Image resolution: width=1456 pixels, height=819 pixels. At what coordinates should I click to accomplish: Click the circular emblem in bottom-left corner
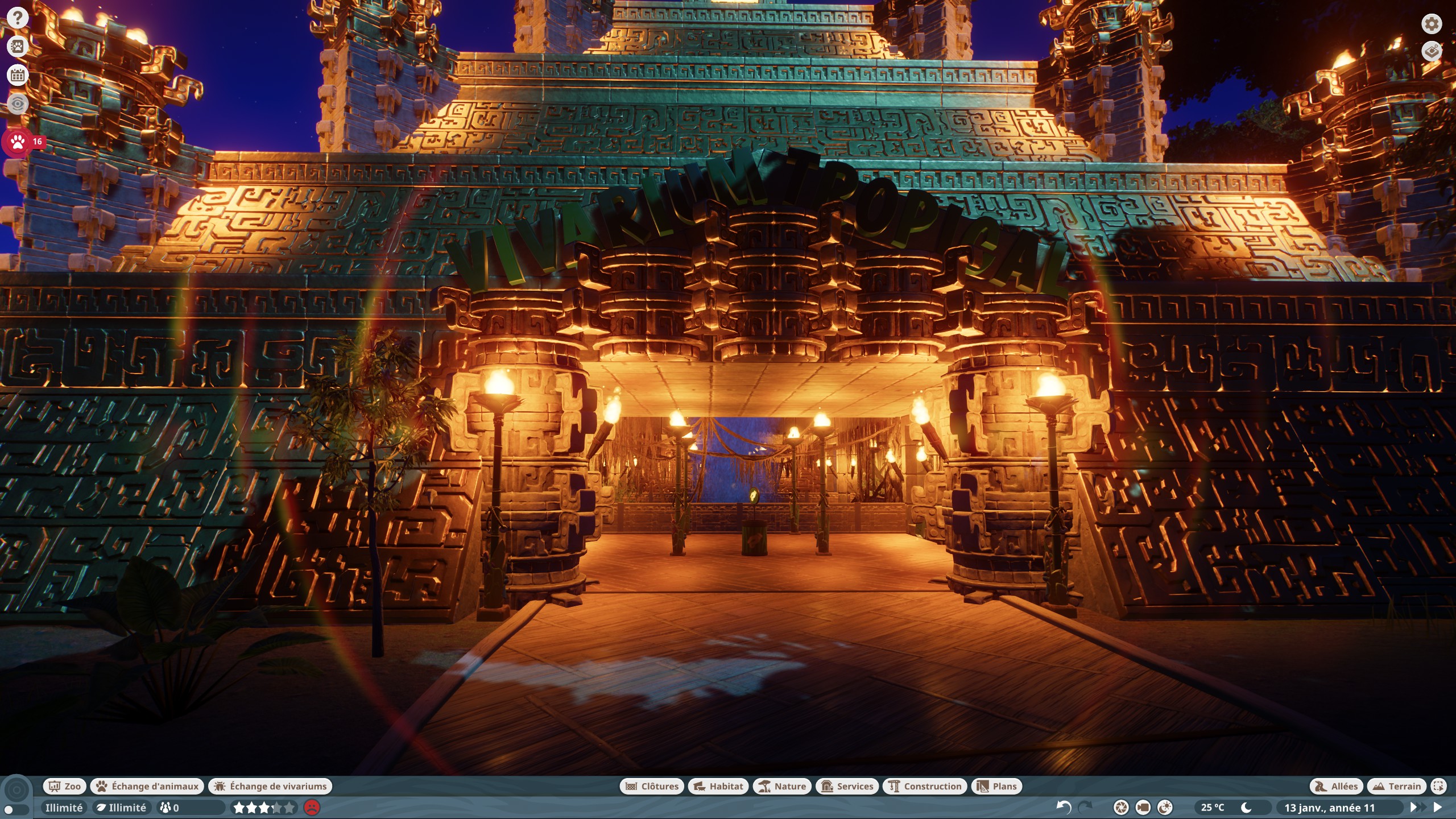point(16,789)
